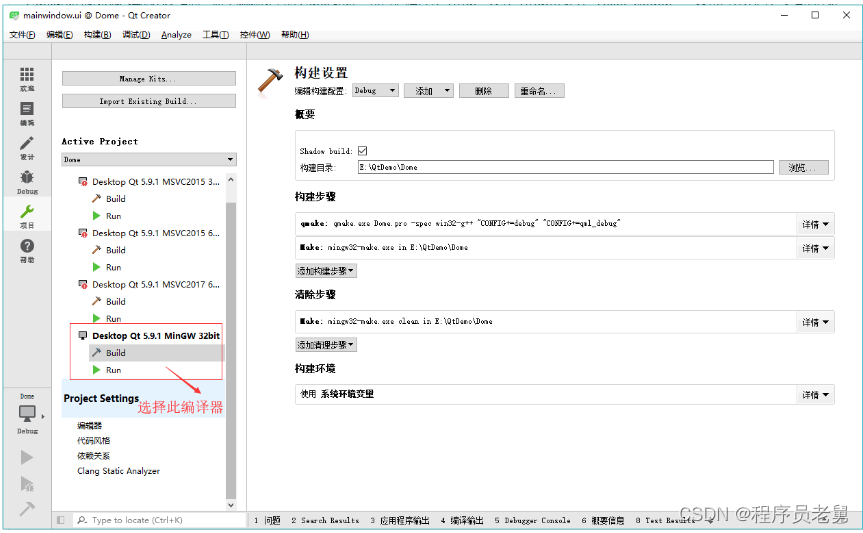The width and height of the screenshot is (863, 533).
Task: Click the 重命名 button
Action: (539, 91)
